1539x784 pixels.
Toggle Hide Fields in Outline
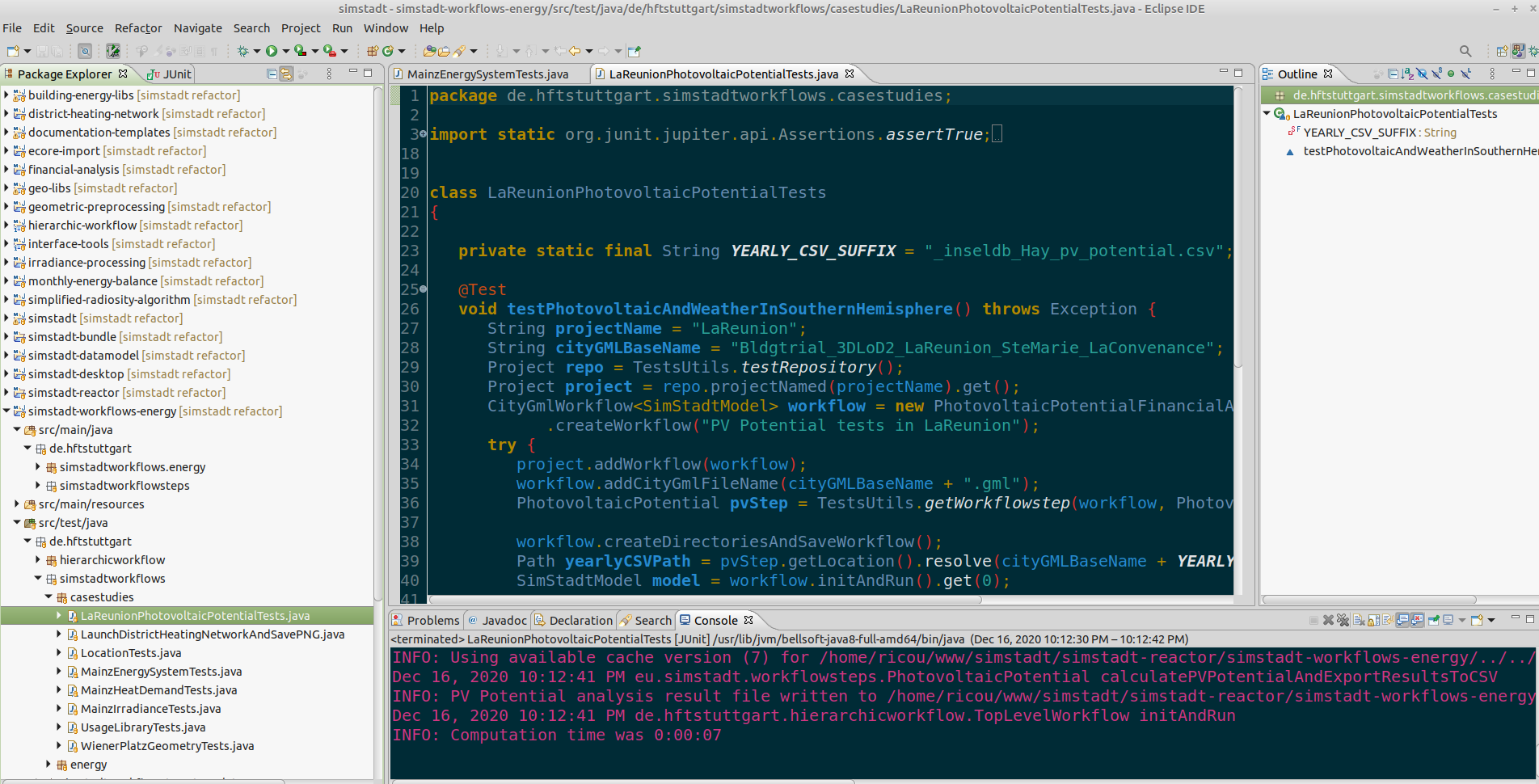pos(1422,74)
